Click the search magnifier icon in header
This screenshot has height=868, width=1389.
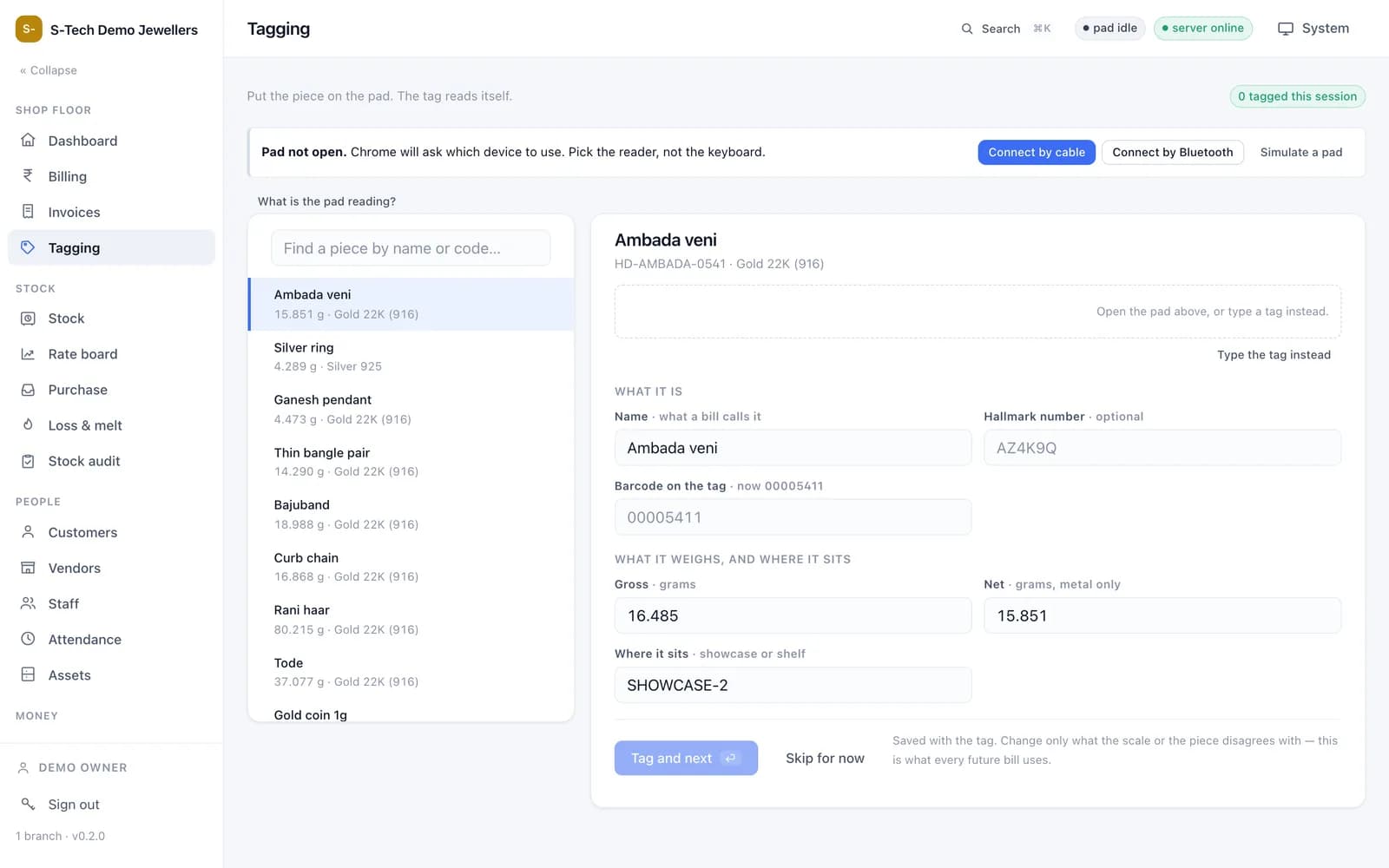click(967, 29)
